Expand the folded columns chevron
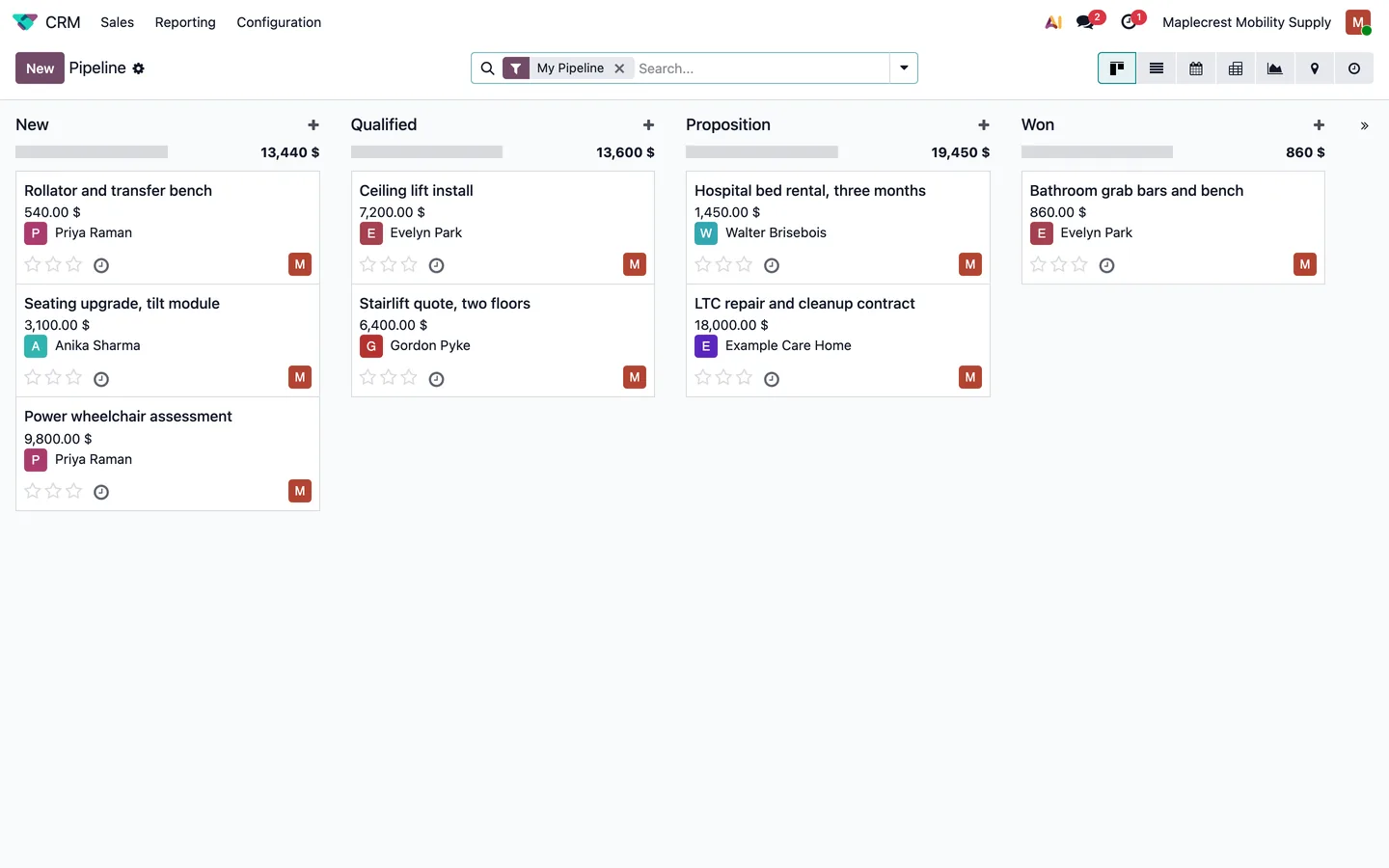This screenshot has height=868, width=1389. coord(1364,125)
